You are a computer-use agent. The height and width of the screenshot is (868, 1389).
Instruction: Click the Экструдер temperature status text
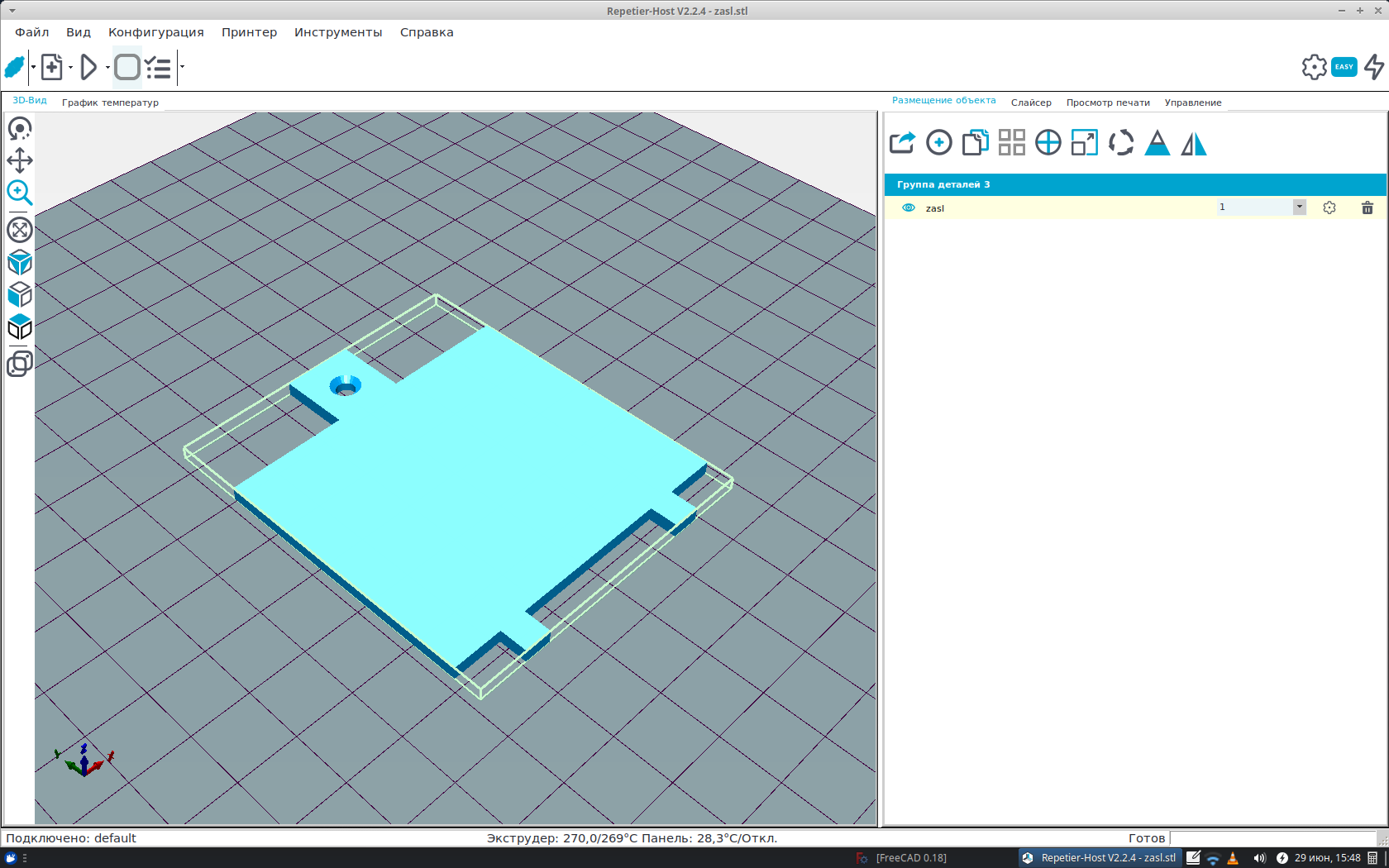point(632,838)
